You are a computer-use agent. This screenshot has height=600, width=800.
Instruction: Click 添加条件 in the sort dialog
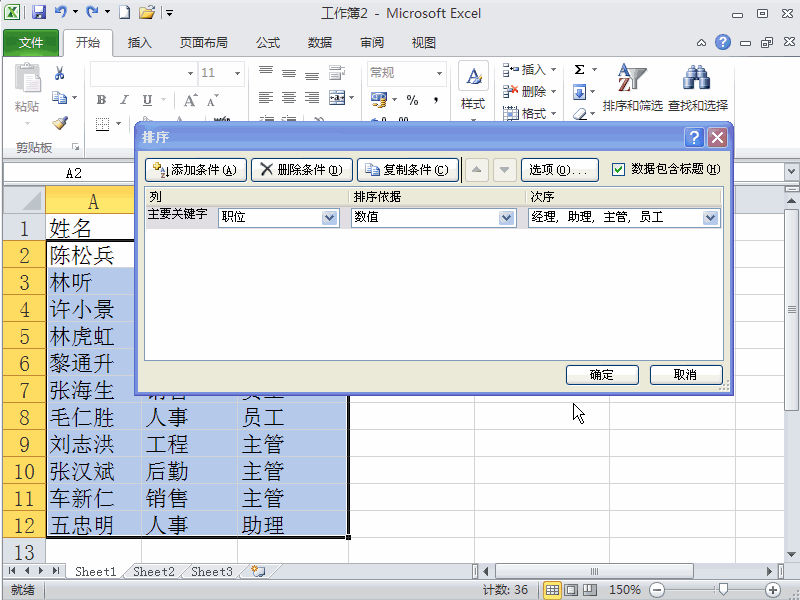(196, 170)
